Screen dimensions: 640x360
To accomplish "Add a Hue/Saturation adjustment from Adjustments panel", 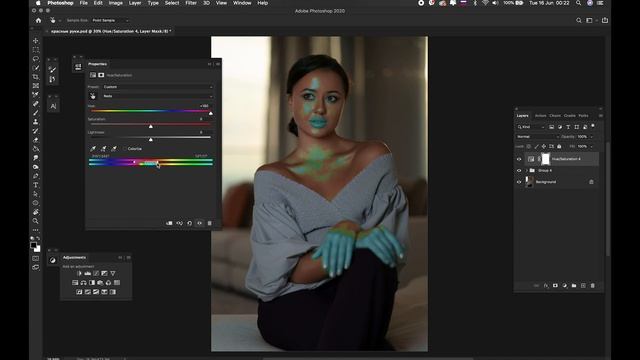I will (x=75, y=282).
